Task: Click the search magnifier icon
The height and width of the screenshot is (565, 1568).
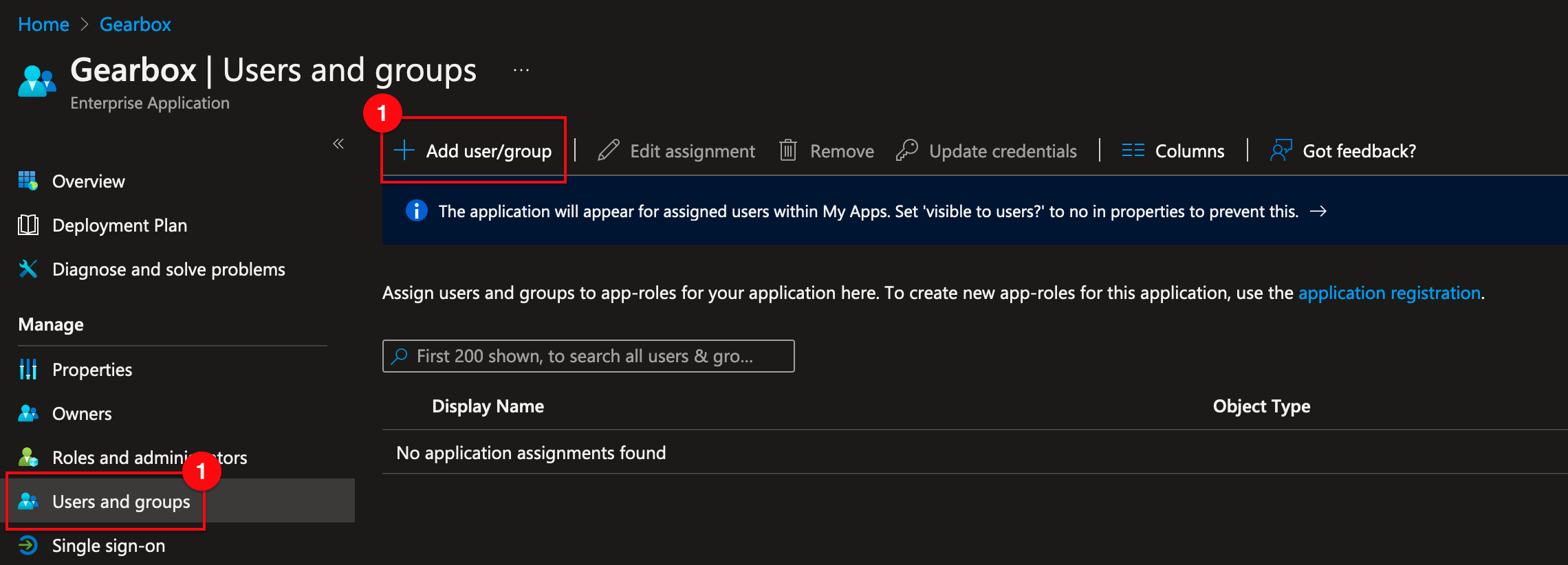Action: 400,356
